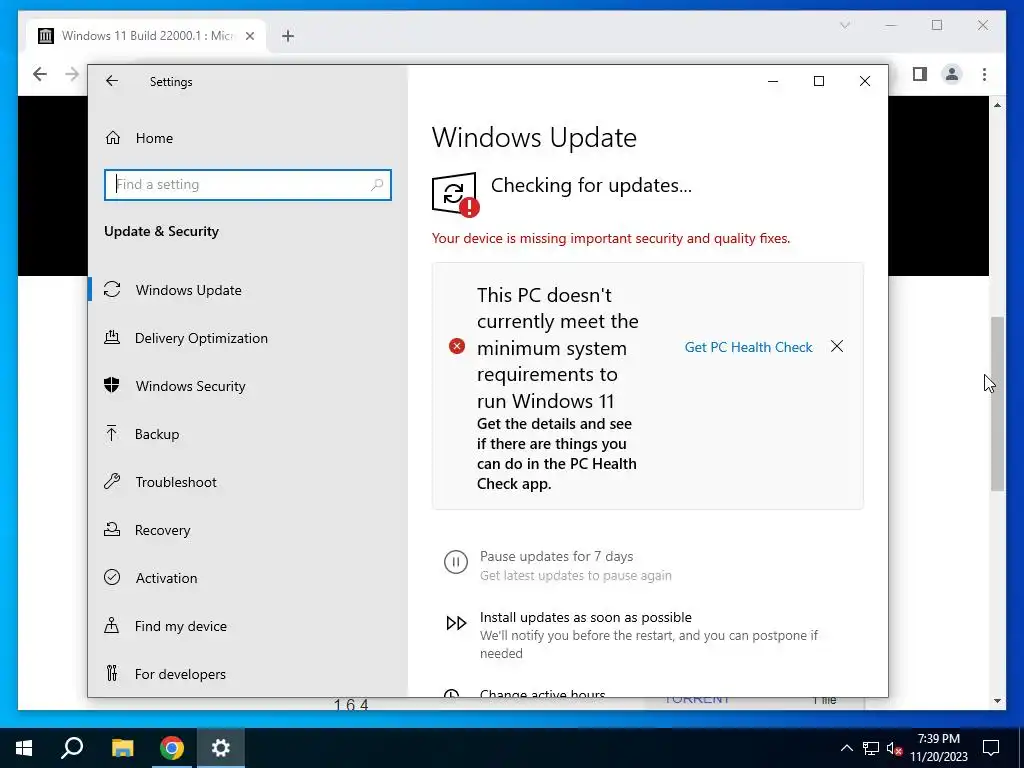The width and height of the screenshot is (1024, 768).
Task: Maximize the Settings window
Action: click(x=819, y=81)
